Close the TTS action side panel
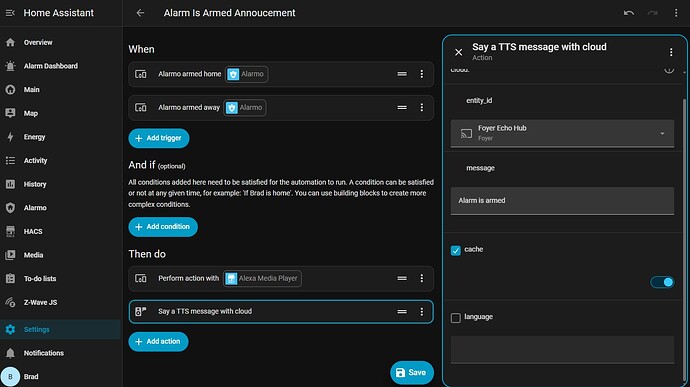 pyautogui.click(x=459, y=52)
